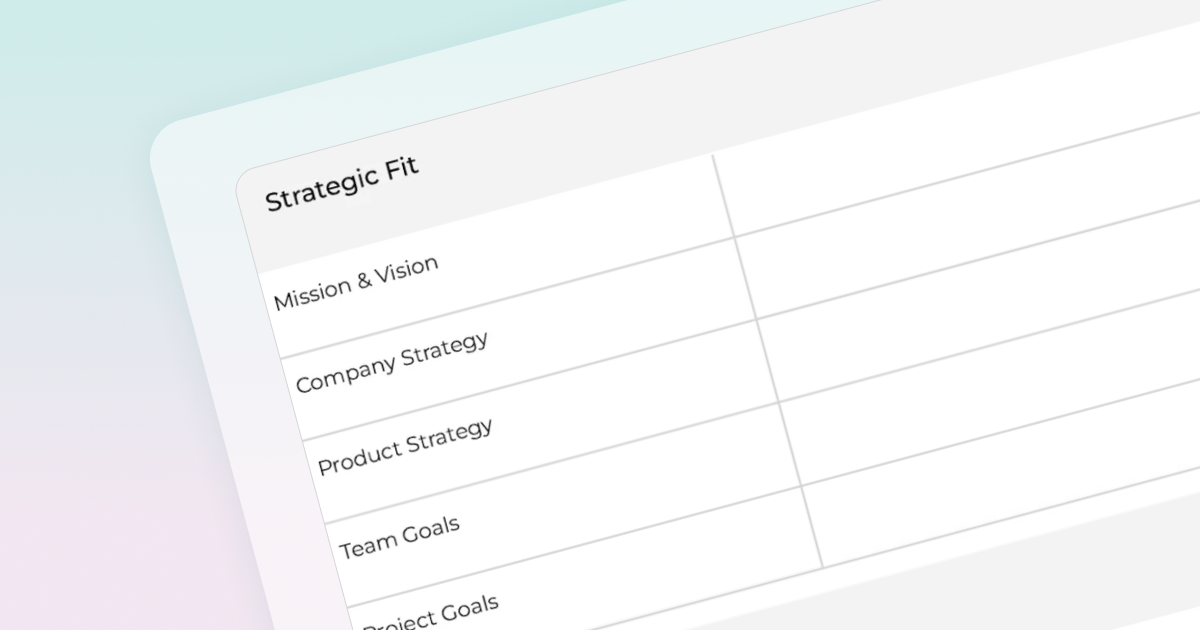Select the Team Goals row label
The width and height of the screenshot is (1200, 630).
click(400, 537)
